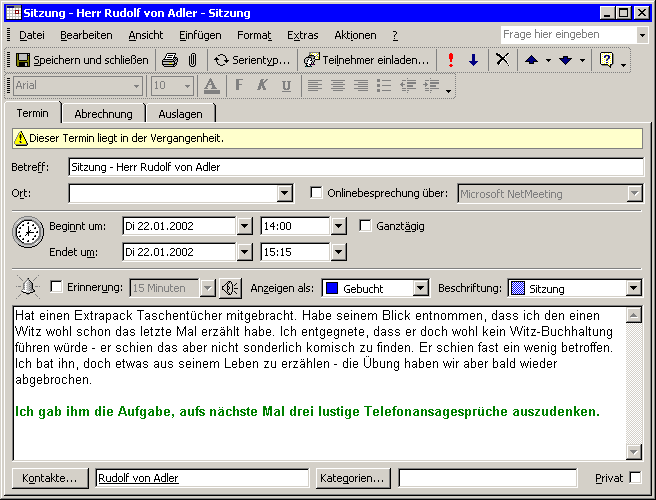Viewport: 656px width, 500px height.
Task: Check the Ganztägig checkbox
Action: point(365,226)
